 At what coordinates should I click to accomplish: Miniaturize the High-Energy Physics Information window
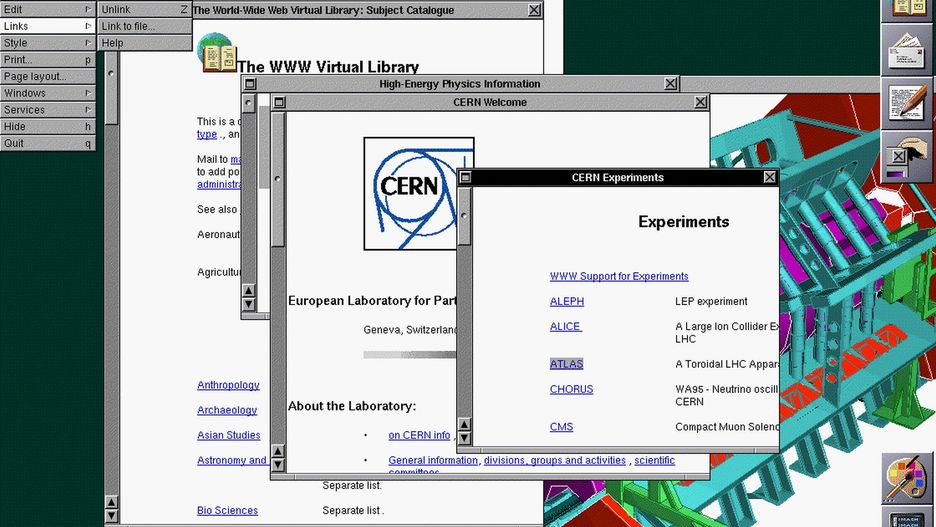click(x=250, y=84)
